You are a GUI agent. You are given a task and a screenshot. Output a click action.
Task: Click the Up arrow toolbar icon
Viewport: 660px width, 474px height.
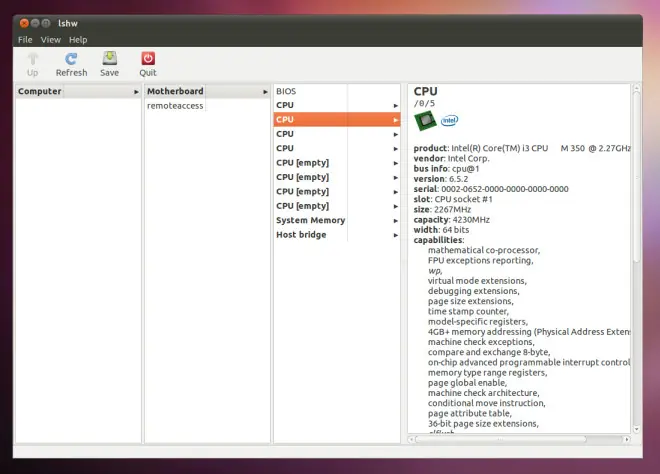tap(33, 59)
